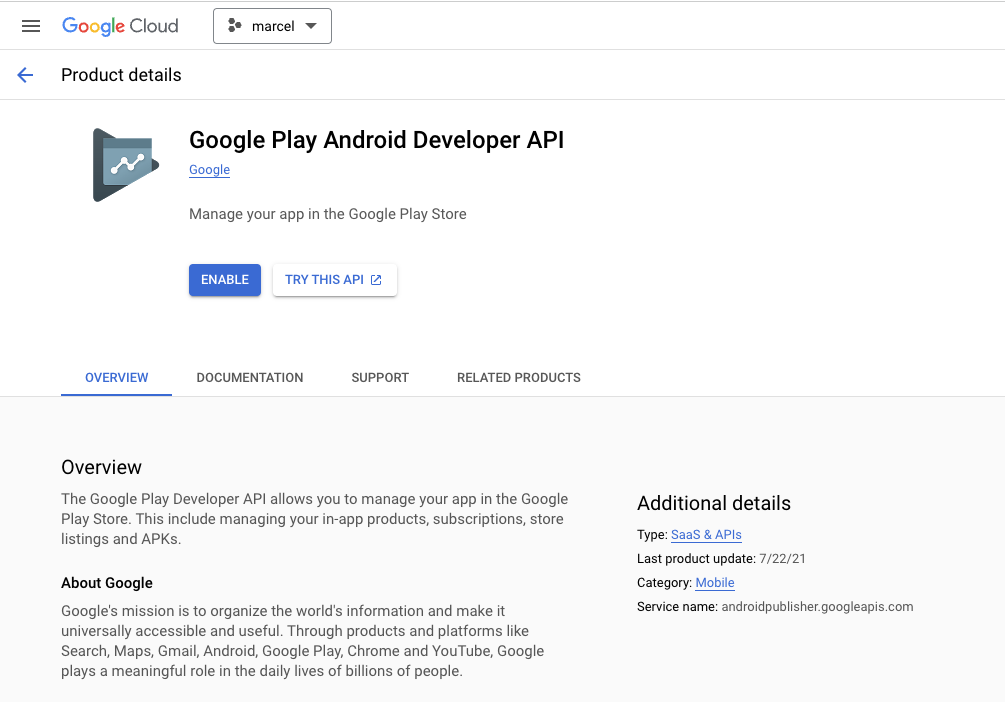Open the Google publisher link
Image resolution: width=1005 pixels, height=702 pixels.
point(210,170)
